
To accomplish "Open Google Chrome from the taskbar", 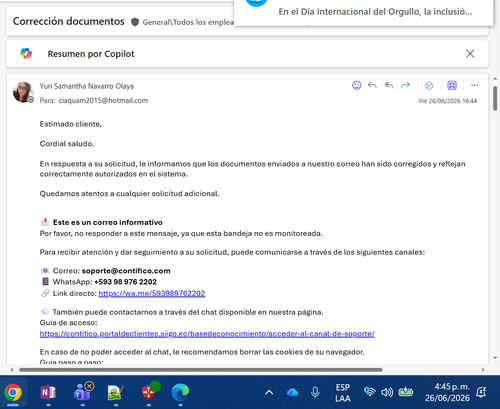I will (13, 393).
